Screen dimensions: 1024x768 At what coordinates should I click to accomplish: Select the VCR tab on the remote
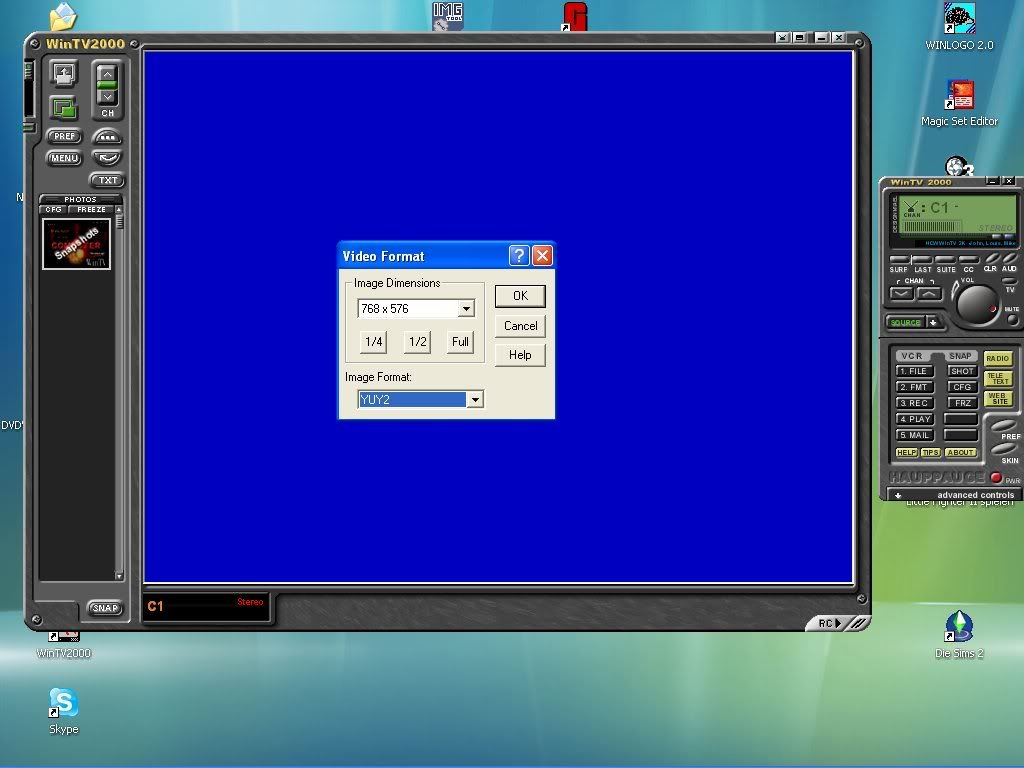(x=912, y=356)
